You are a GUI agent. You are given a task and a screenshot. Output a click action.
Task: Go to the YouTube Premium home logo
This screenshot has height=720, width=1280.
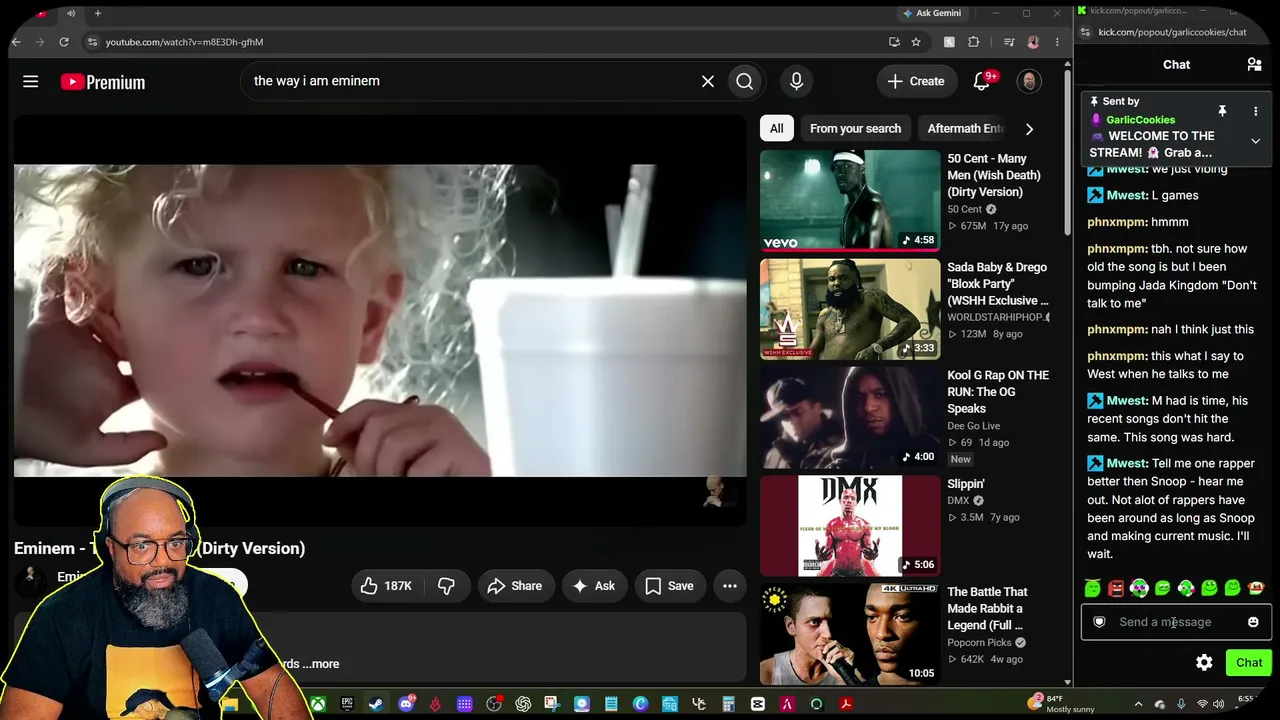(103, 82)
